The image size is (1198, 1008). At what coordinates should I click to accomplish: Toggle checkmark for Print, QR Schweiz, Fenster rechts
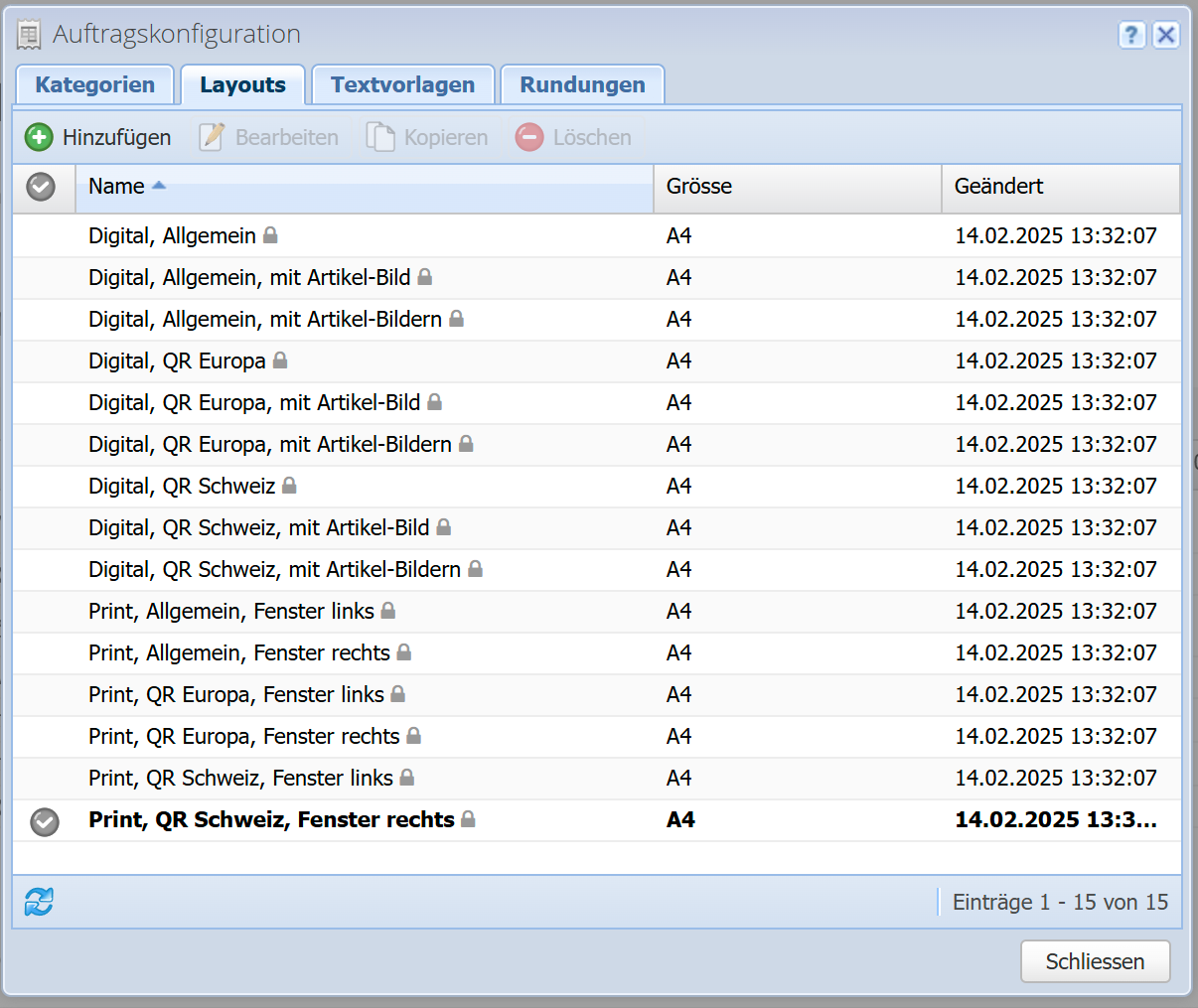point(45,821)
